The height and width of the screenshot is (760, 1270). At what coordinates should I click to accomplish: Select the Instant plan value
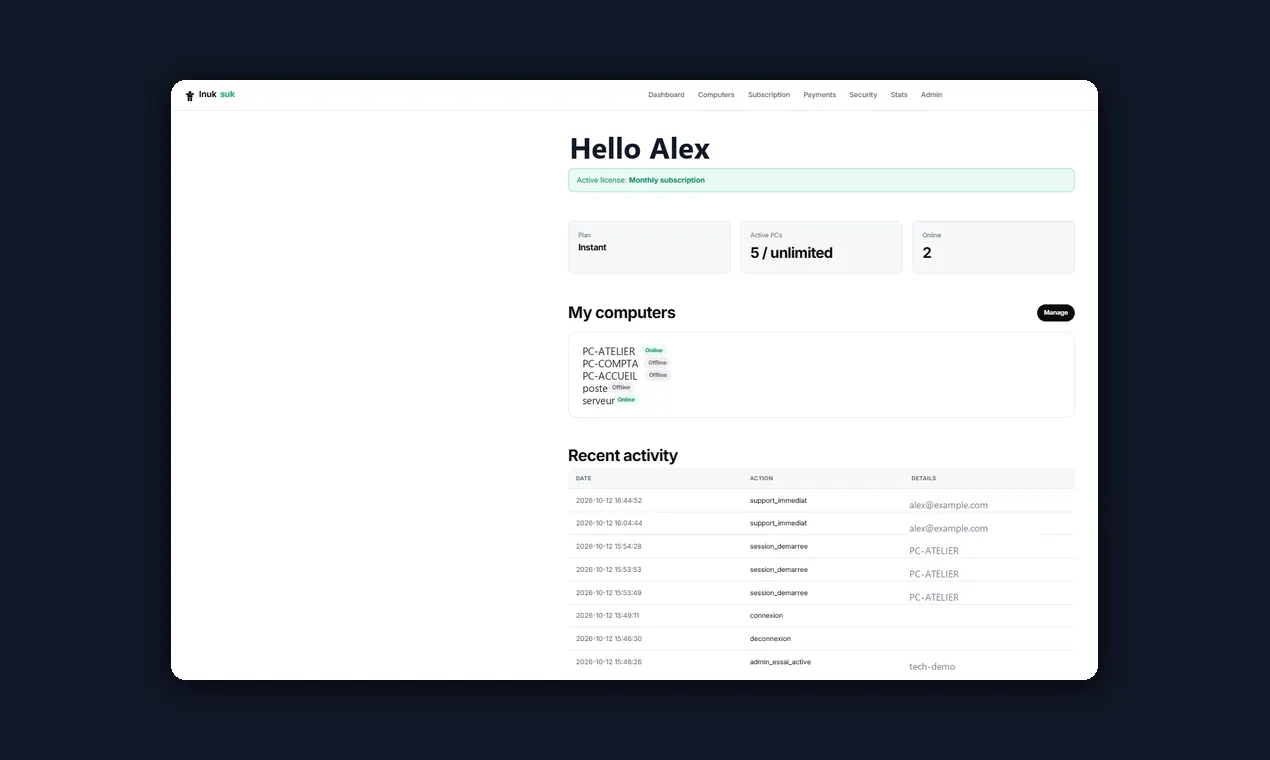pos(592,247)
